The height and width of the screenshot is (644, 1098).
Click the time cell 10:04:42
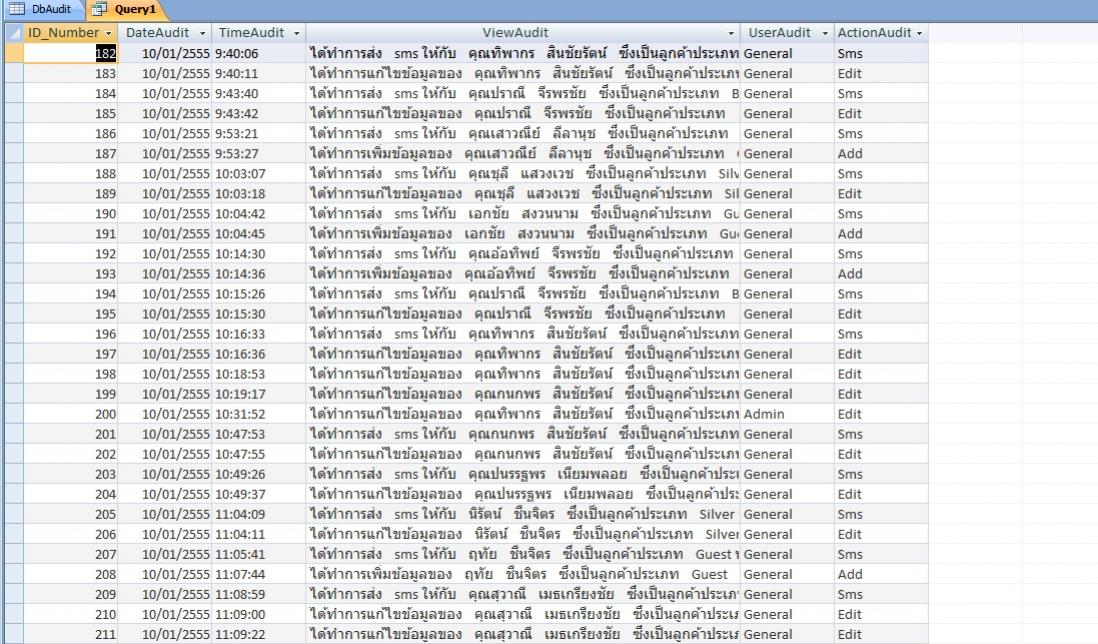pos(258,214)
